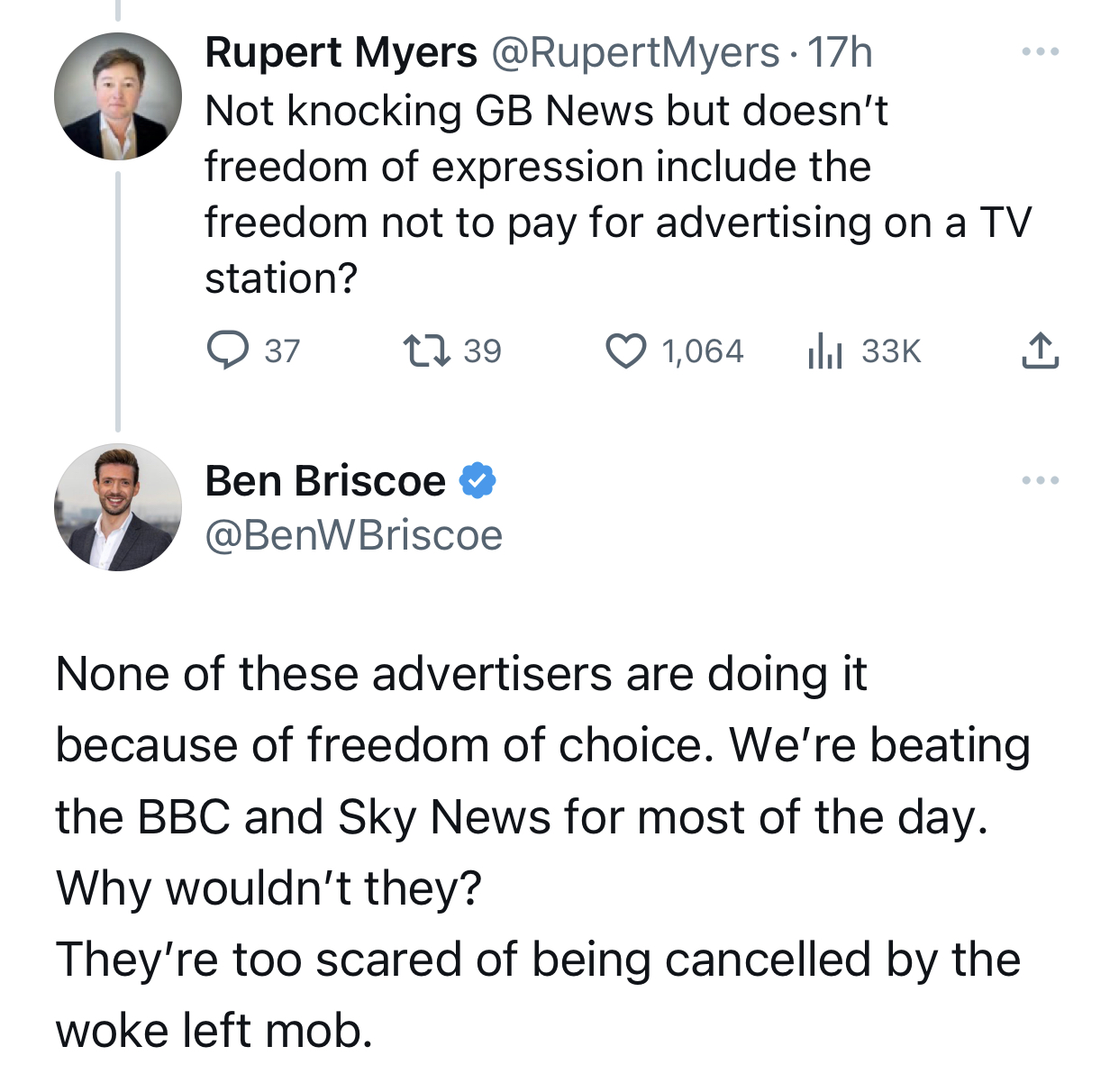
Task: View analytics bar-chart icon for the tweet
Action: point(824,350)
